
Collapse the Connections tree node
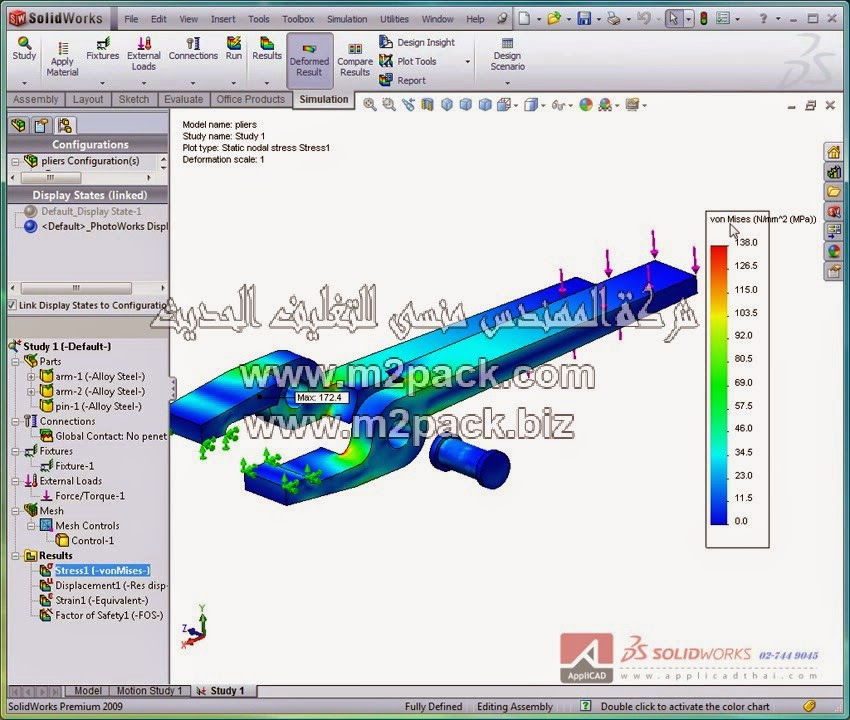pyautogui.click(x=16, y=421)
